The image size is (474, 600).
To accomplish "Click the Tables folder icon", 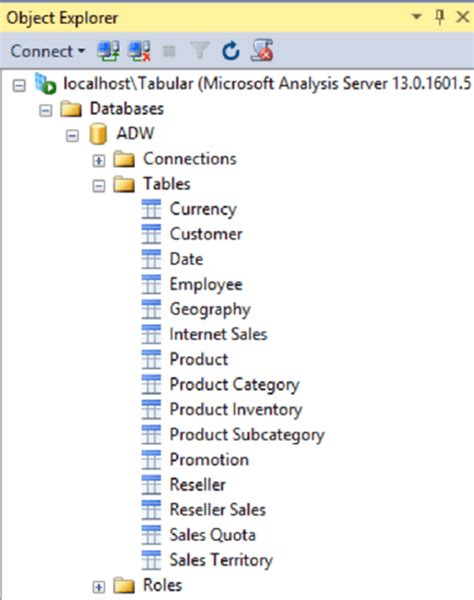I will click(x=124, y=184).
